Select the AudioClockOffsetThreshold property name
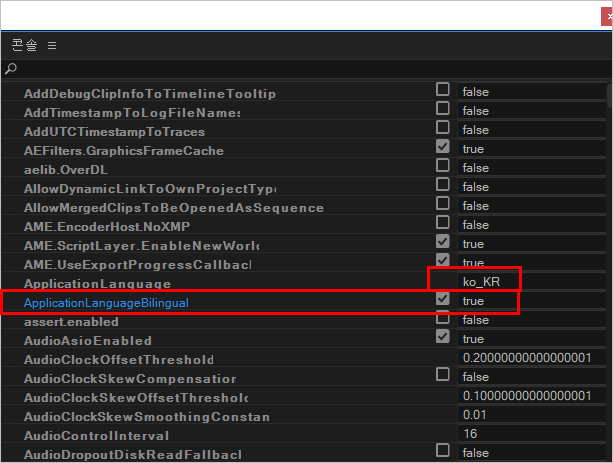Image resolution: width=613 pixels, height=463 pixels. click(x=119, y=360)
